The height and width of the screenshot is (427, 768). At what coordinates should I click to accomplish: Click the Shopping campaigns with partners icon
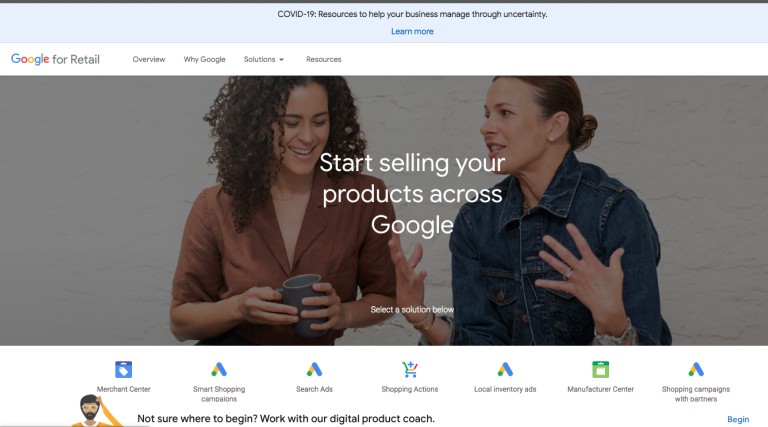click(696, 369)
